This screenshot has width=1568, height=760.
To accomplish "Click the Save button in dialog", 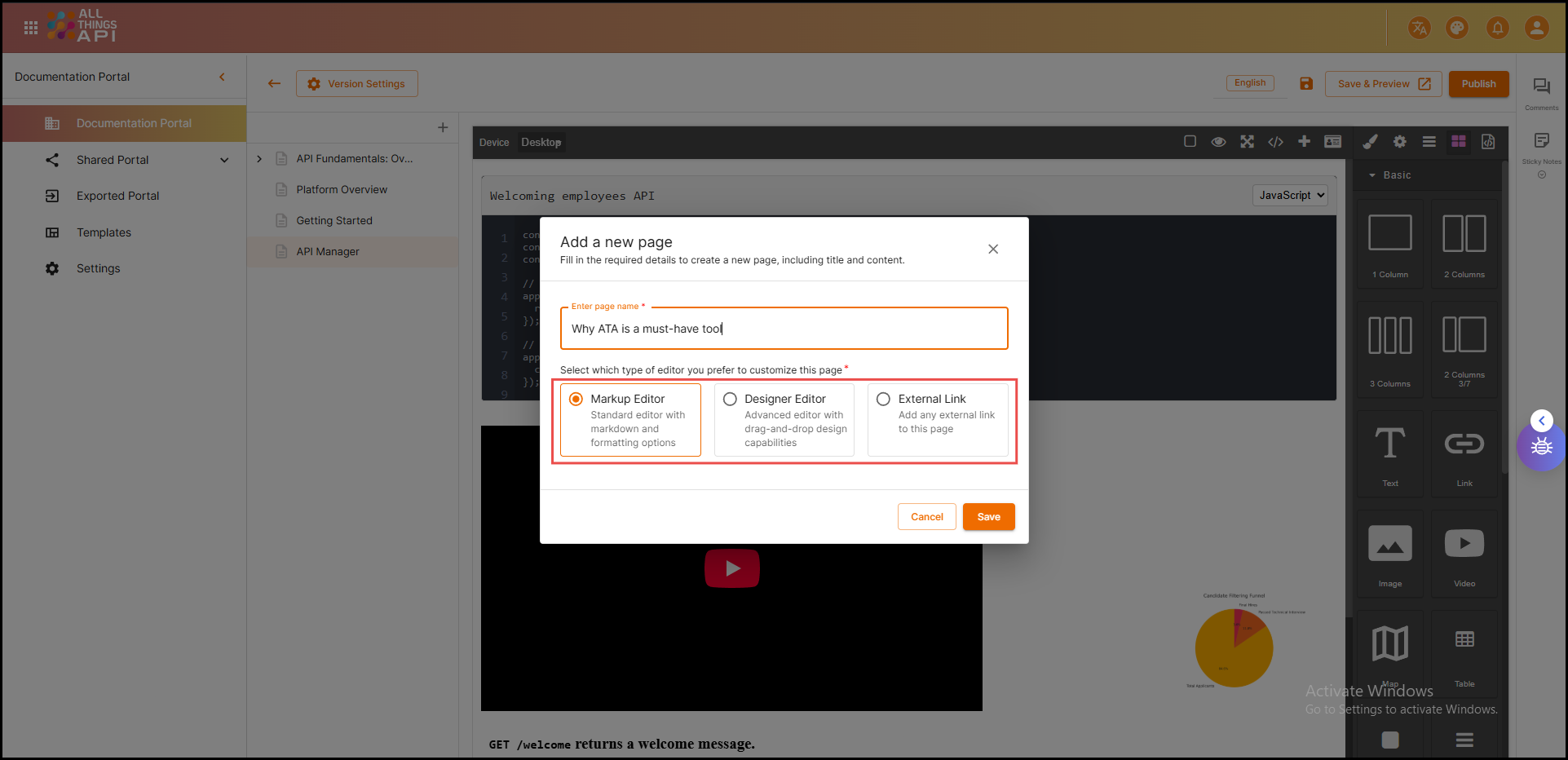I will tap(988, 517).
